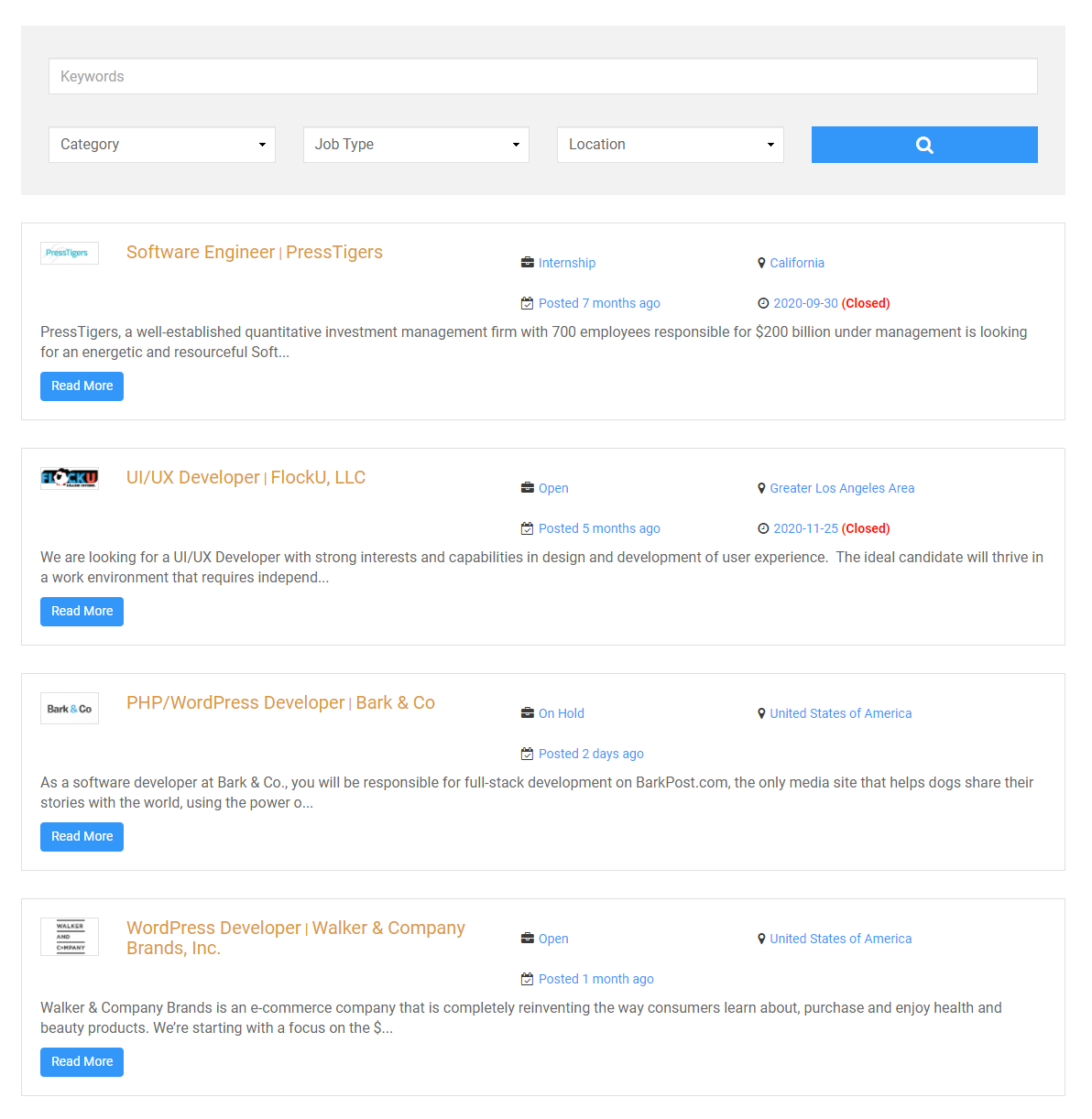The height and width of the screenshot is (1119, 1092).
Task: Click the briefcase icon beside Open on Walker listing
Action: pos(527,939)
